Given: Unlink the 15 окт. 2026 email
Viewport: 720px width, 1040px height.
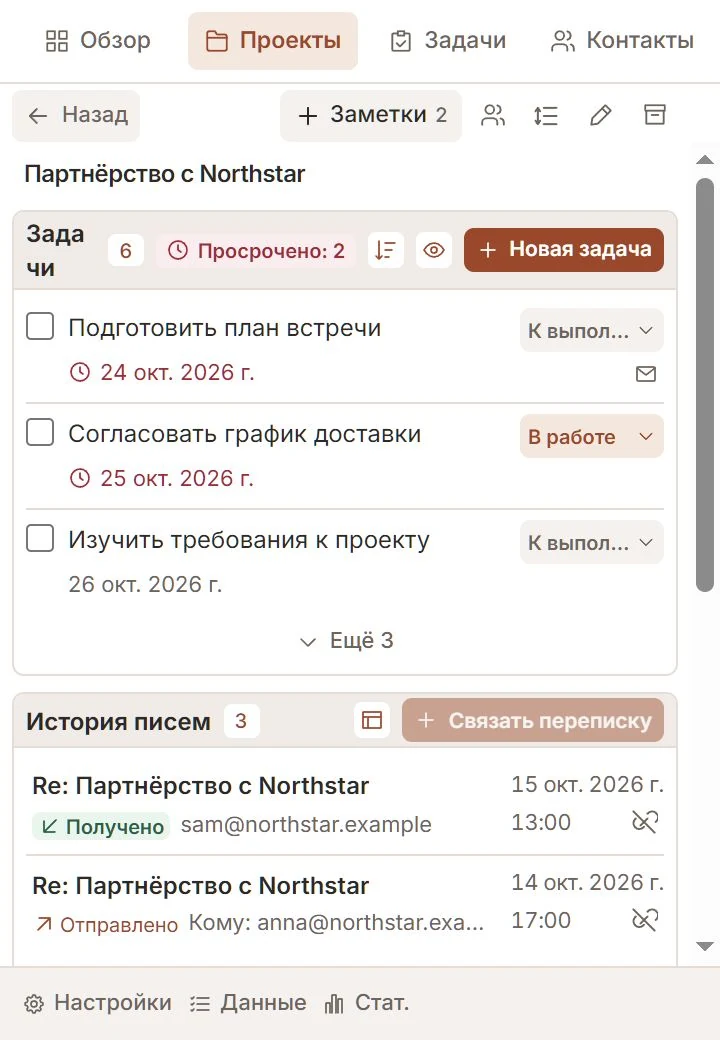Looking at the screenshot, I should point(645,822).
